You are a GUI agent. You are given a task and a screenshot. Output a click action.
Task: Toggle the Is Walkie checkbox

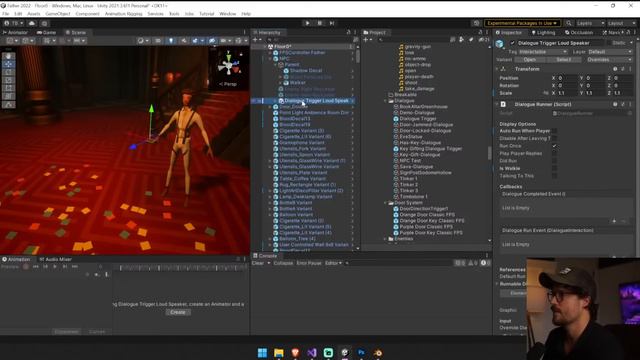tap(554, 168)
